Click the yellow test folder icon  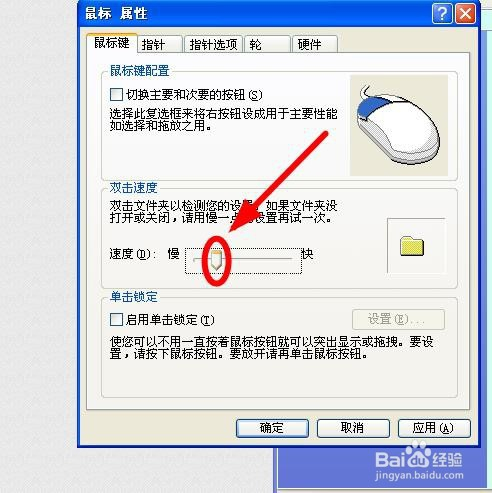click(x=412, y=246)
